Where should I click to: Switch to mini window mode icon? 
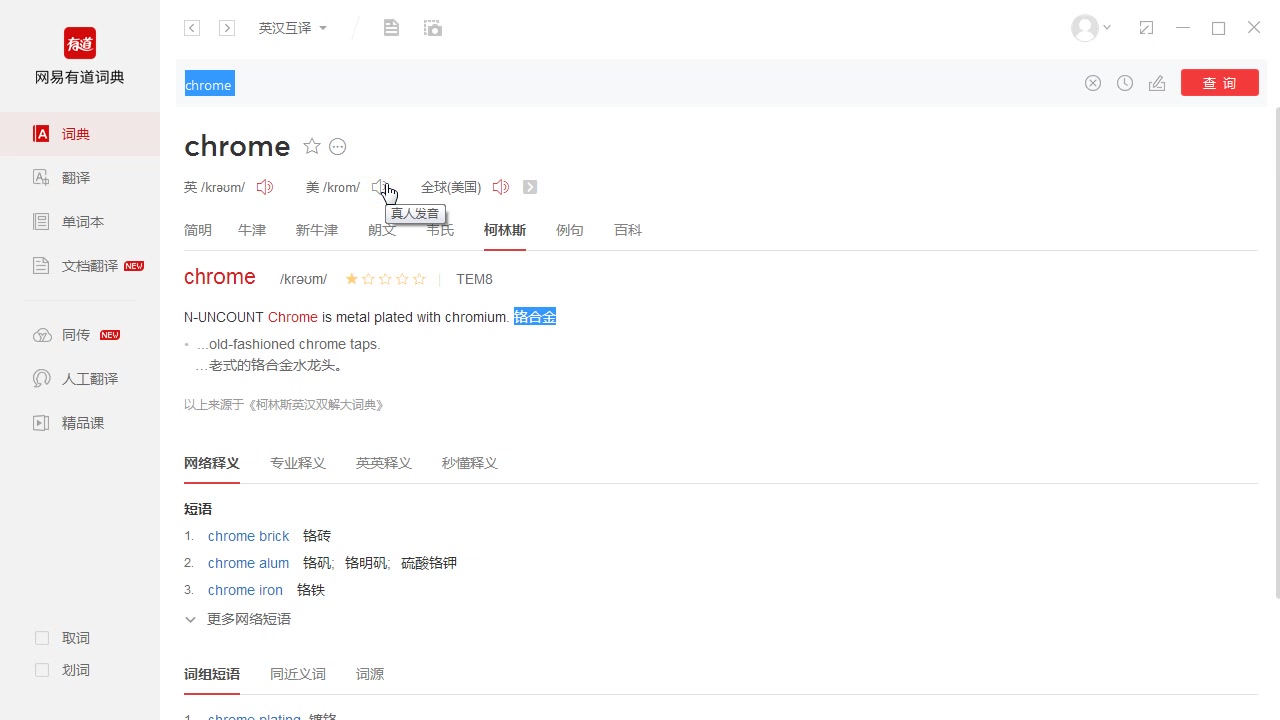coord(1146,28)
